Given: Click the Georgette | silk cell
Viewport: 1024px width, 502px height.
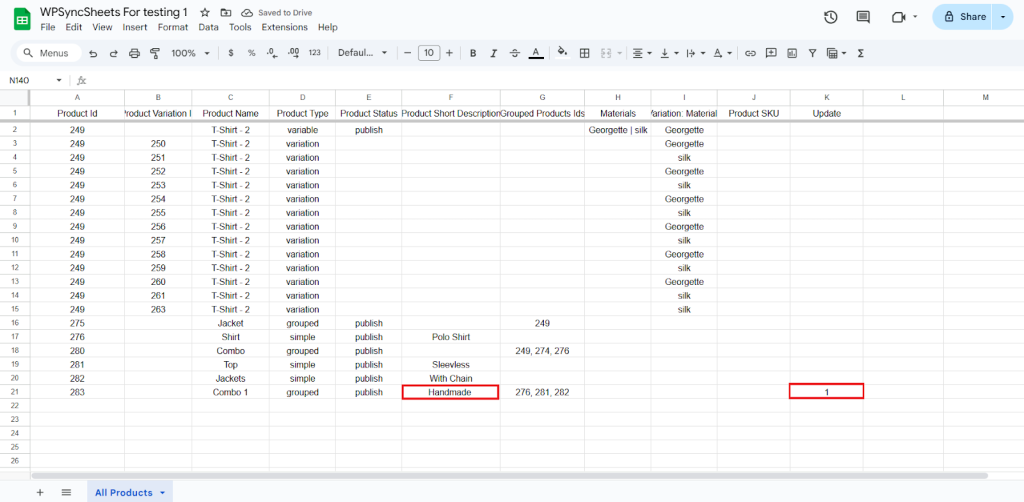Looking at the screenshot, I should (618, 130).
